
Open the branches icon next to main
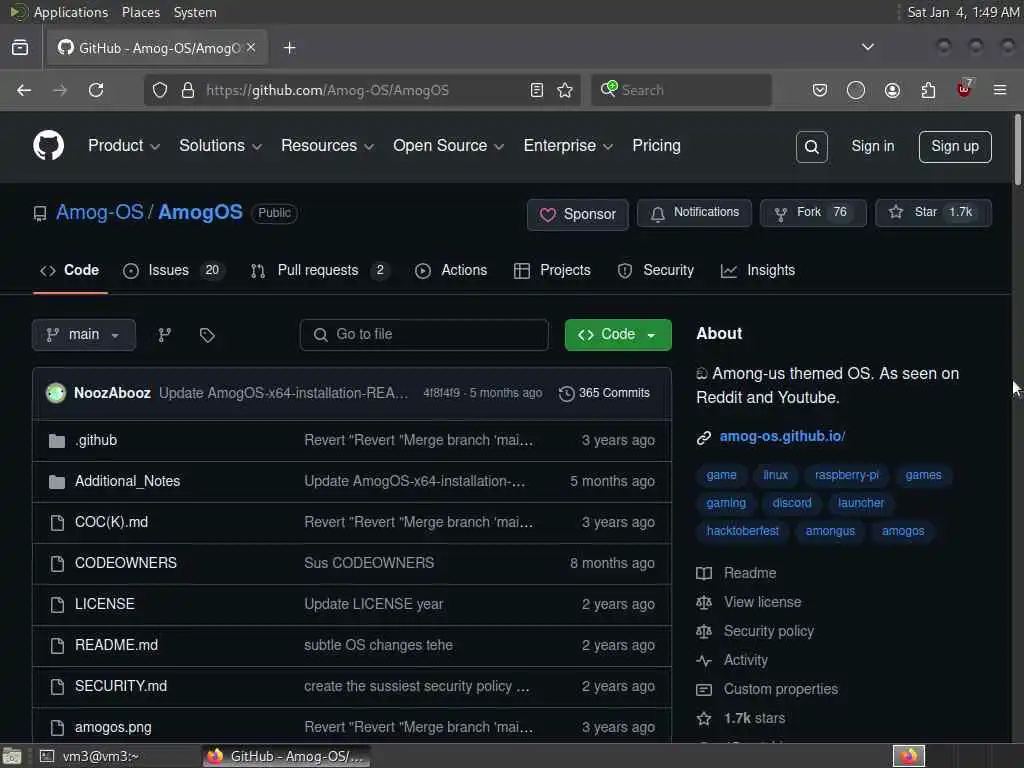coord(165,335)
